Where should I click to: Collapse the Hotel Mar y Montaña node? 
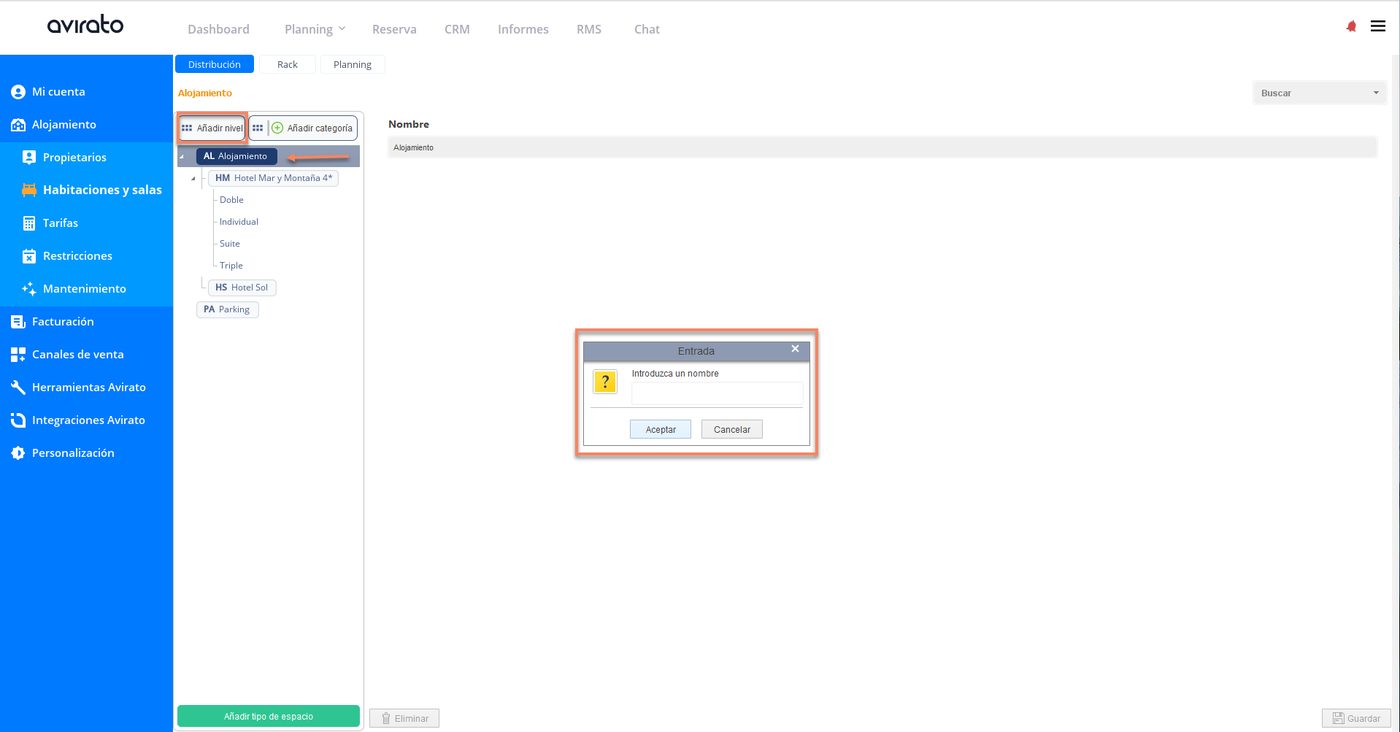(193, 179)
